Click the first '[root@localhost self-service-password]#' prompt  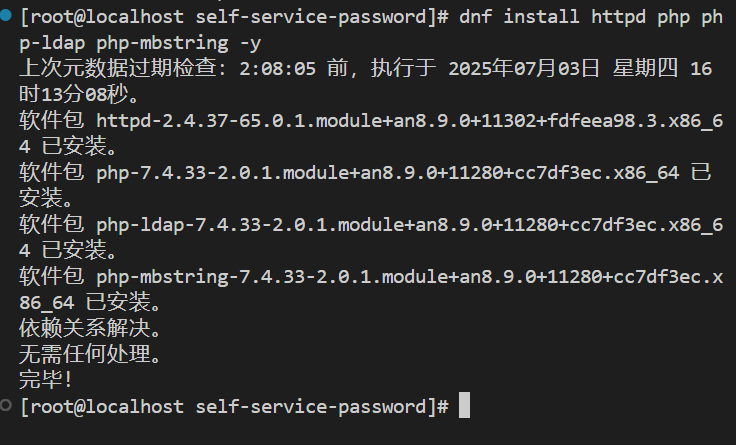coord(234,17)
